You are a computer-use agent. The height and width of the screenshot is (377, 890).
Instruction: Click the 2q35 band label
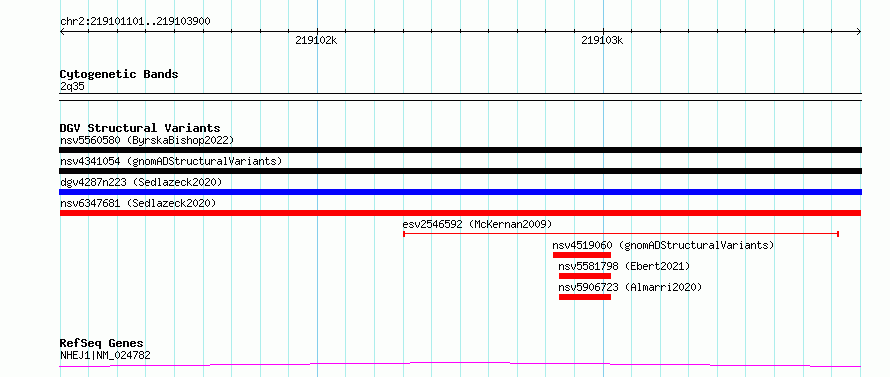tap(72, 86)
